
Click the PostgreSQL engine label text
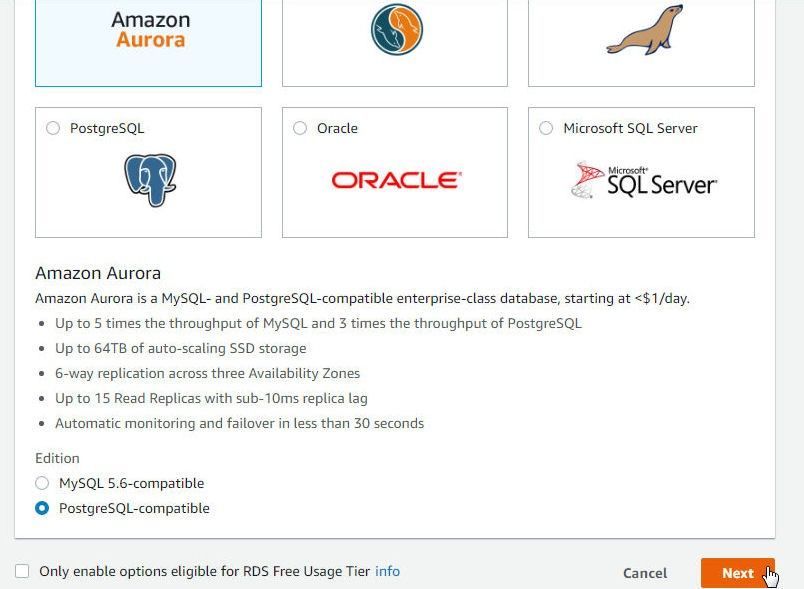coord(107,128)
